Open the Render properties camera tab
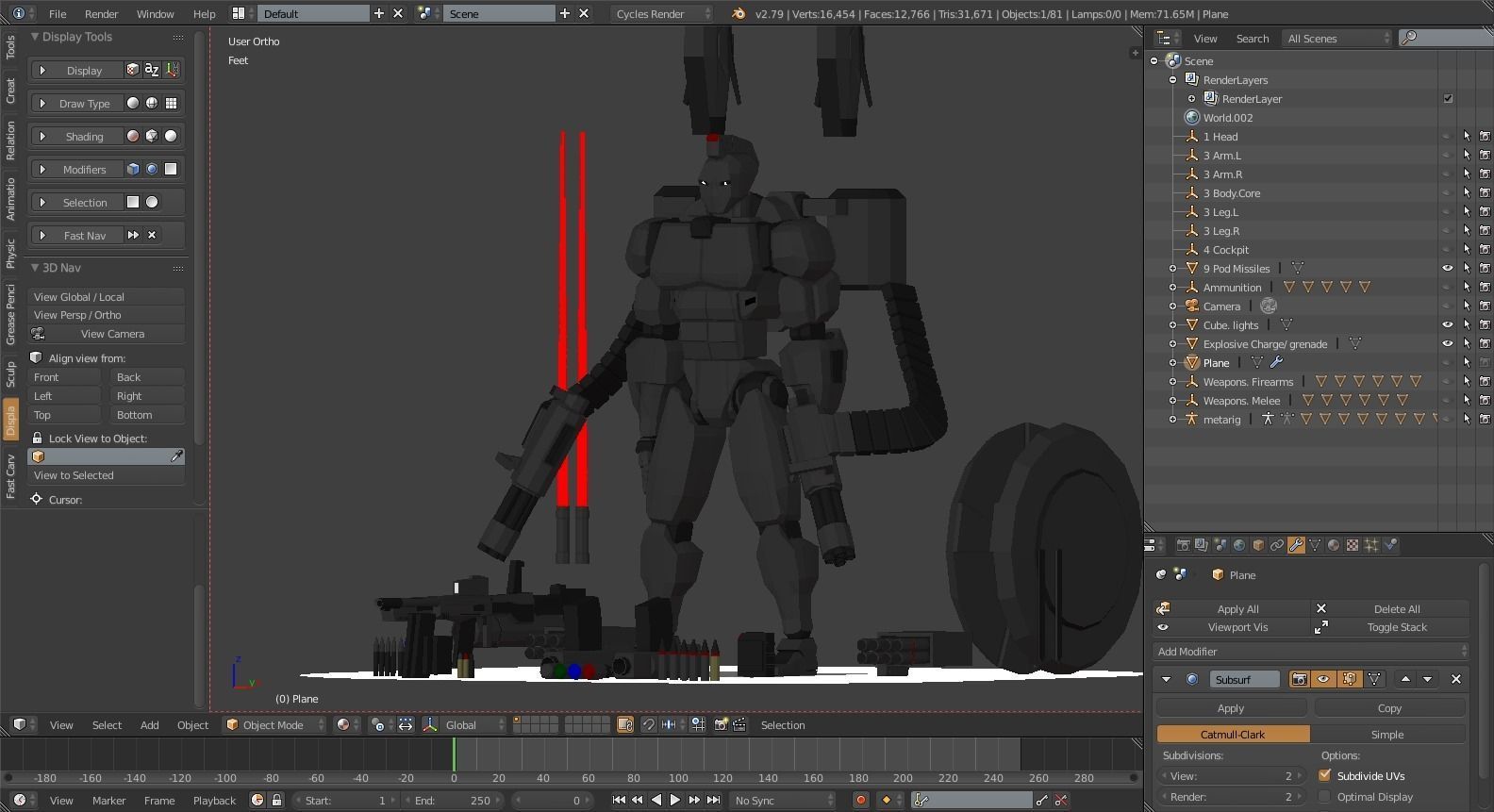Image resolution: width=1494 pixels, height=812 pixels. [x=1183, y=545]
